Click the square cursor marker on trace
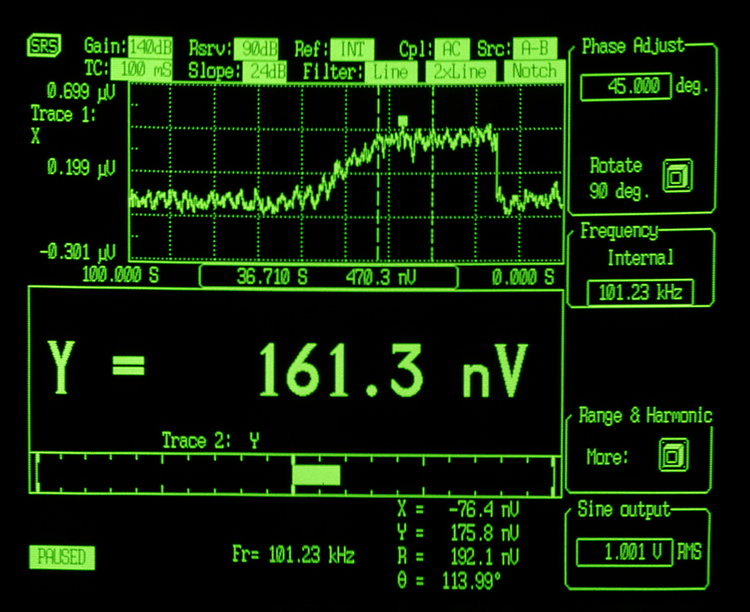 402,121
